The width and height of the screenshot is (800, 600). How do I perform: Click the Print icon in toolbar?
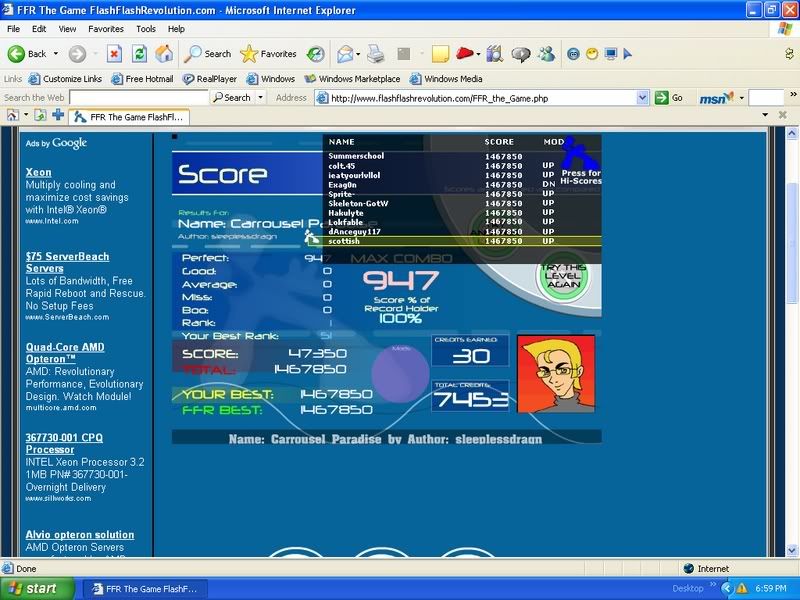[x=375, y=54]
